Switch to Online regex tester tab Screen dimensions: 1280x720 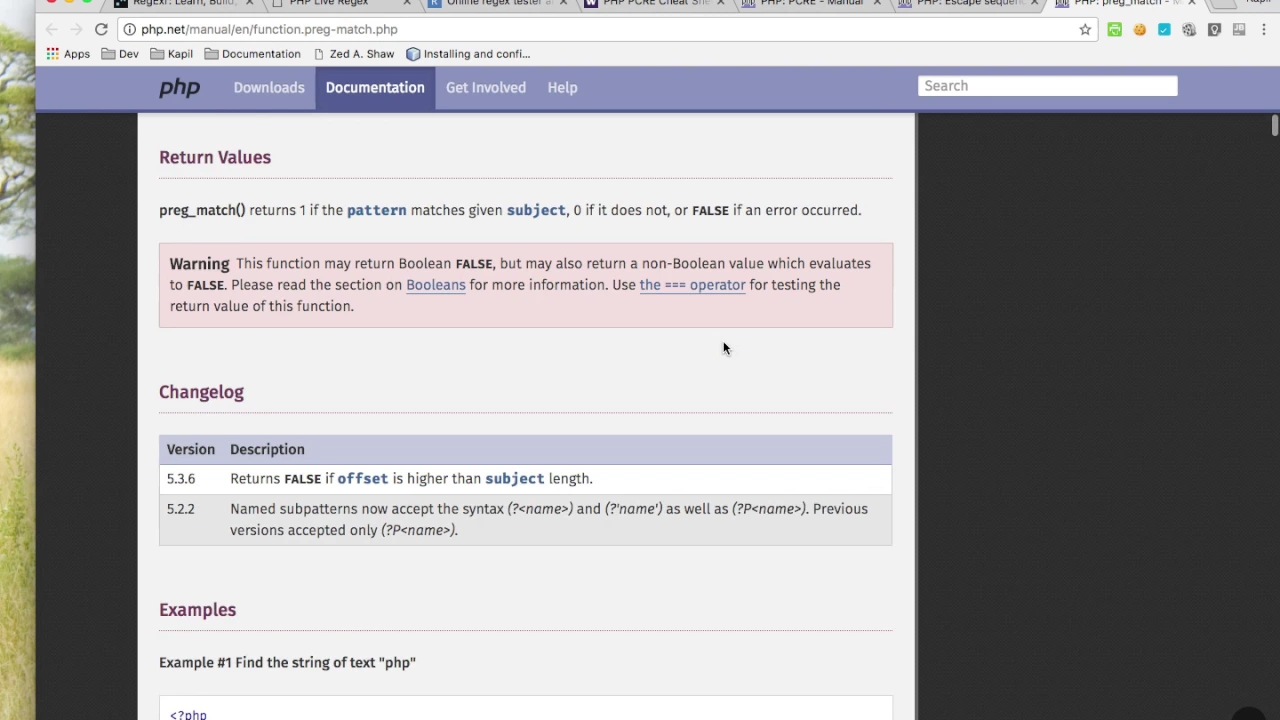coord(497,4)
